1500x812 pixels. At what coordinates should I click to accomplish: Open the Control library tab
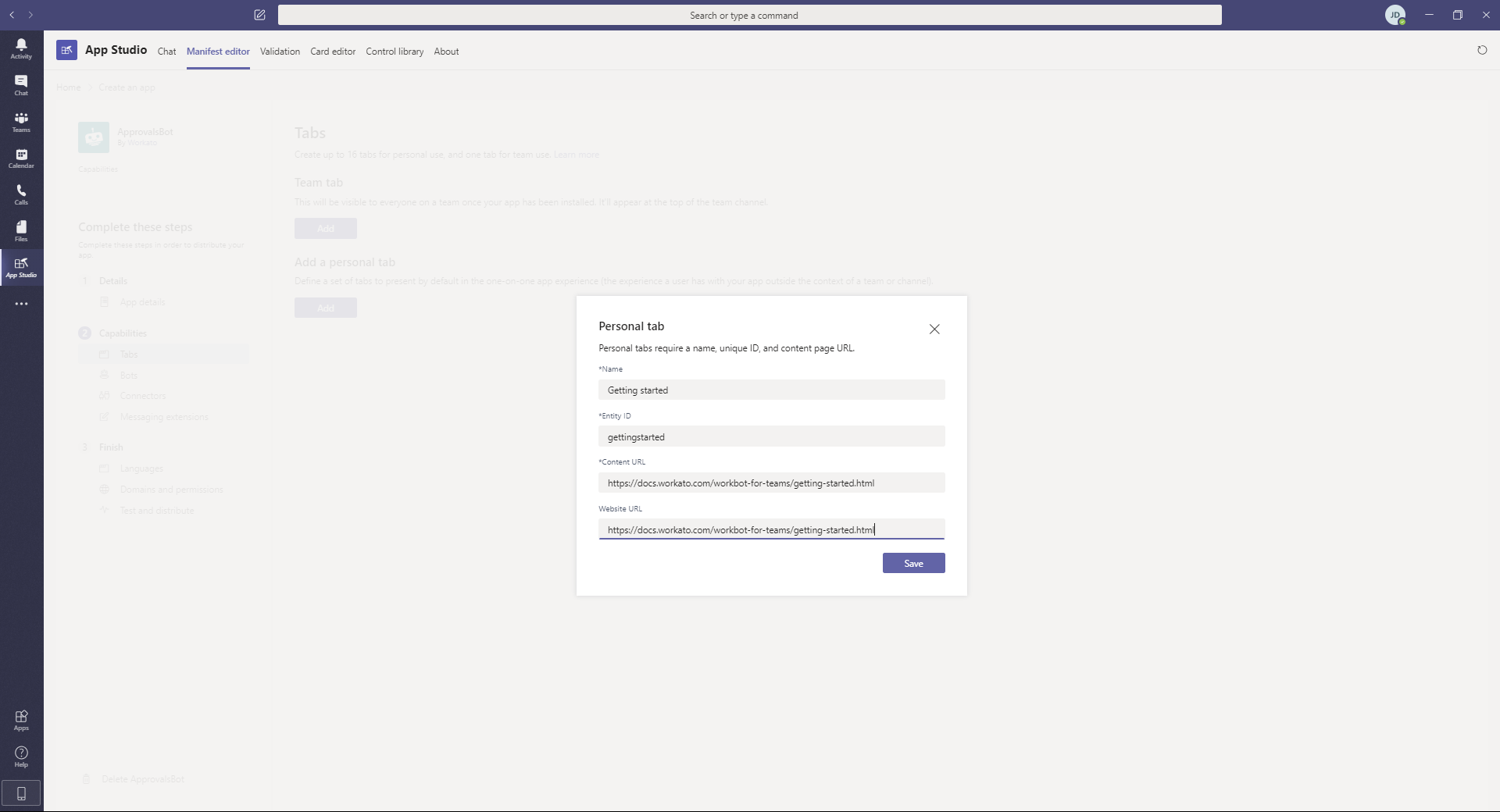(395, 52)
